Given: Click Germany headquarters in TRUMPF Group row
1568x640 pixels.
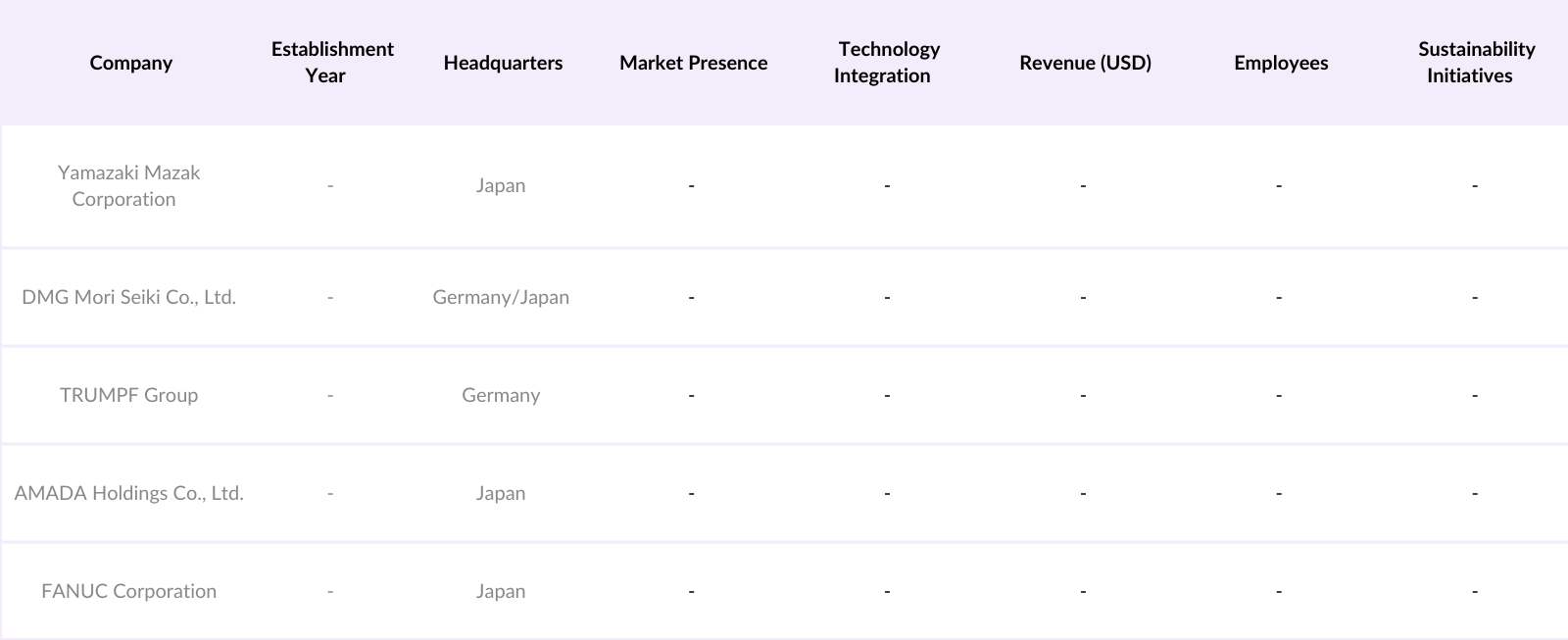Looking at the screenshot, I should tap(501, 395).
